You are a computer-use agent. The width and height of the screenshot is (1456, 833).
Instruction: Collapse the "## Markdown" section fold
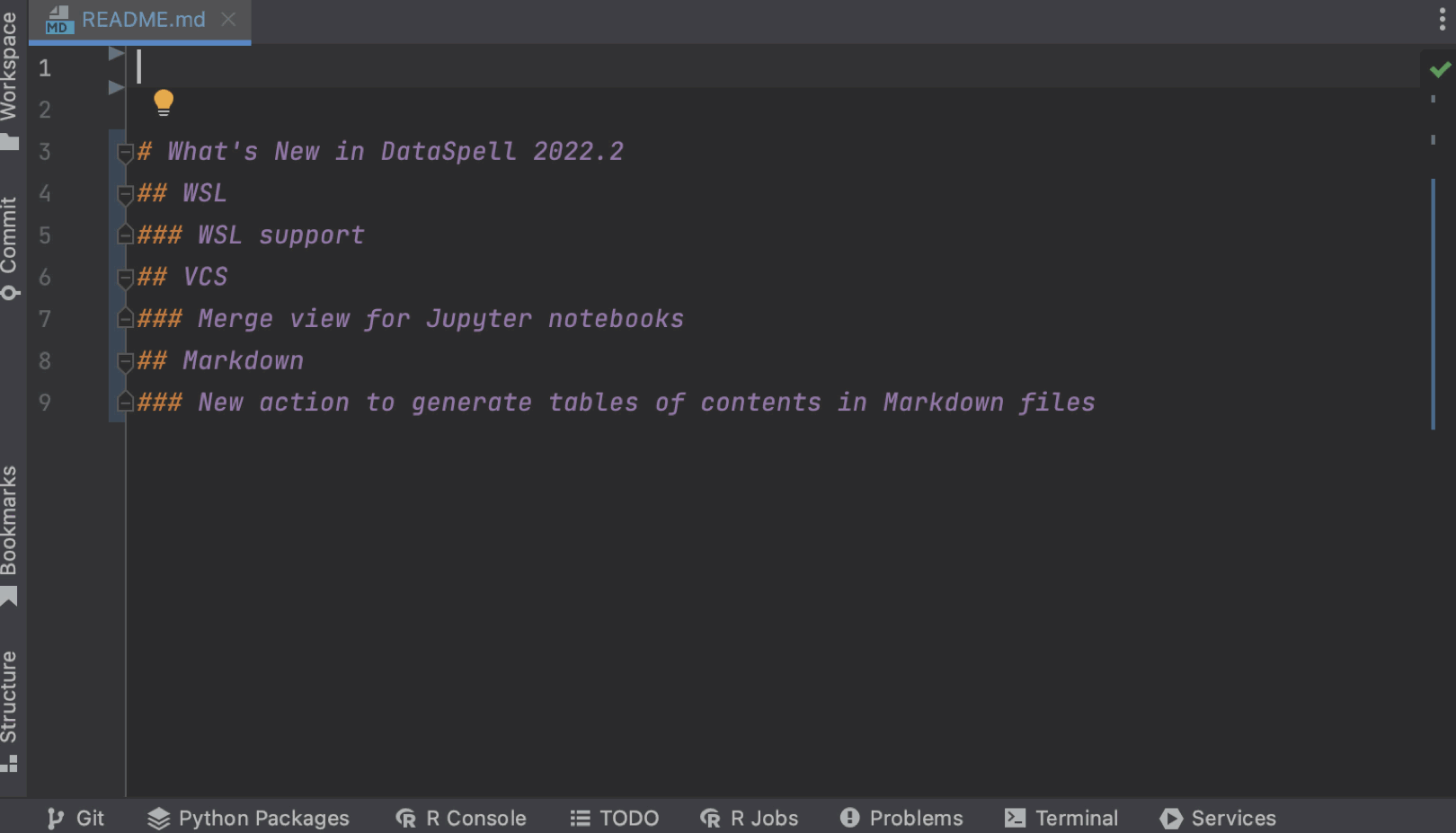[x=126, y=361]
